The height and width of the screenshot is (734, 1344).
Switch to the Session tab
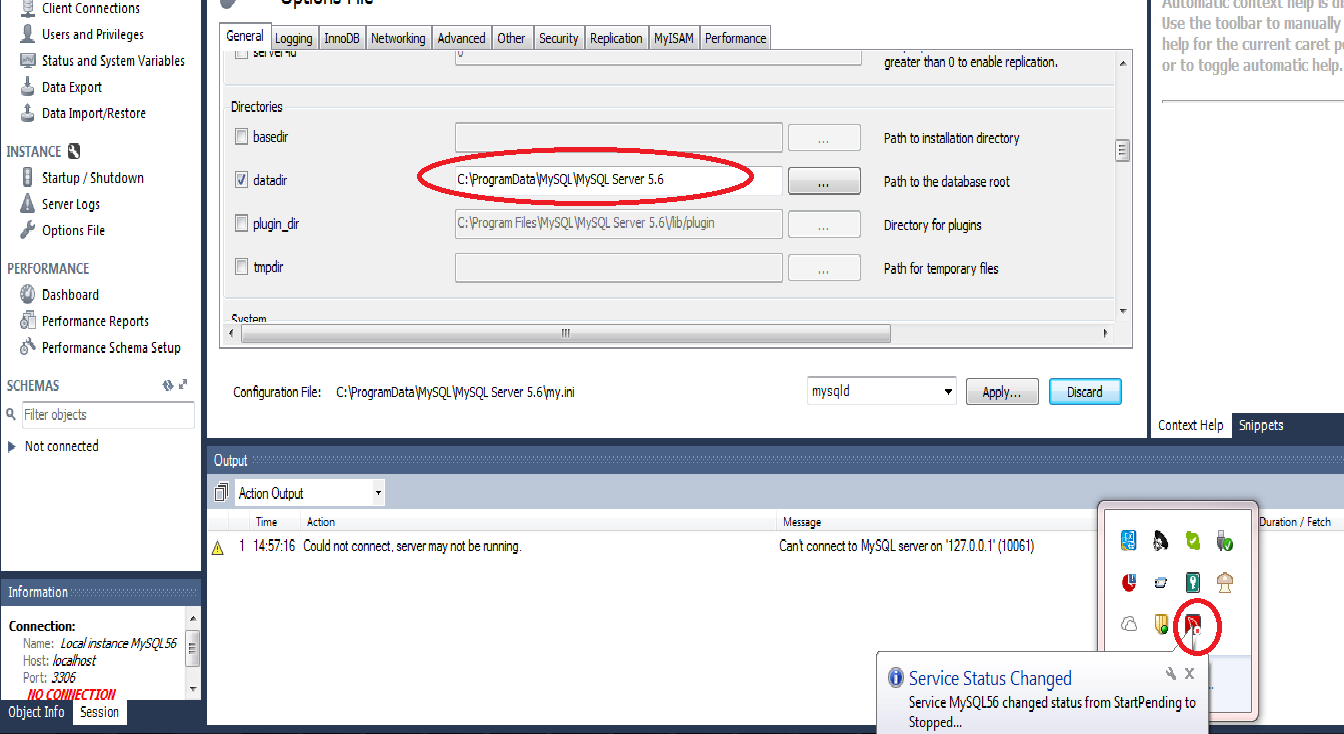pyautogui.click(x=100, y=712)
